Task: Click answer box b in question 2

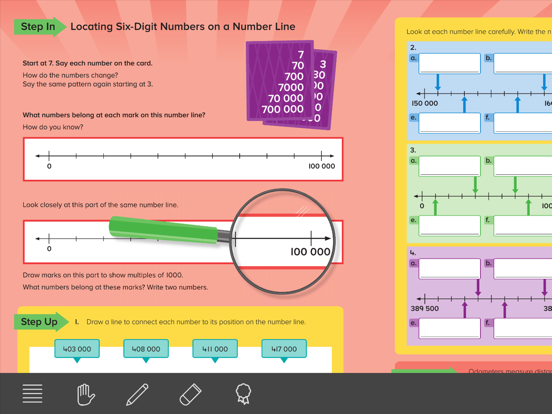Action: (x=523, y=63)
